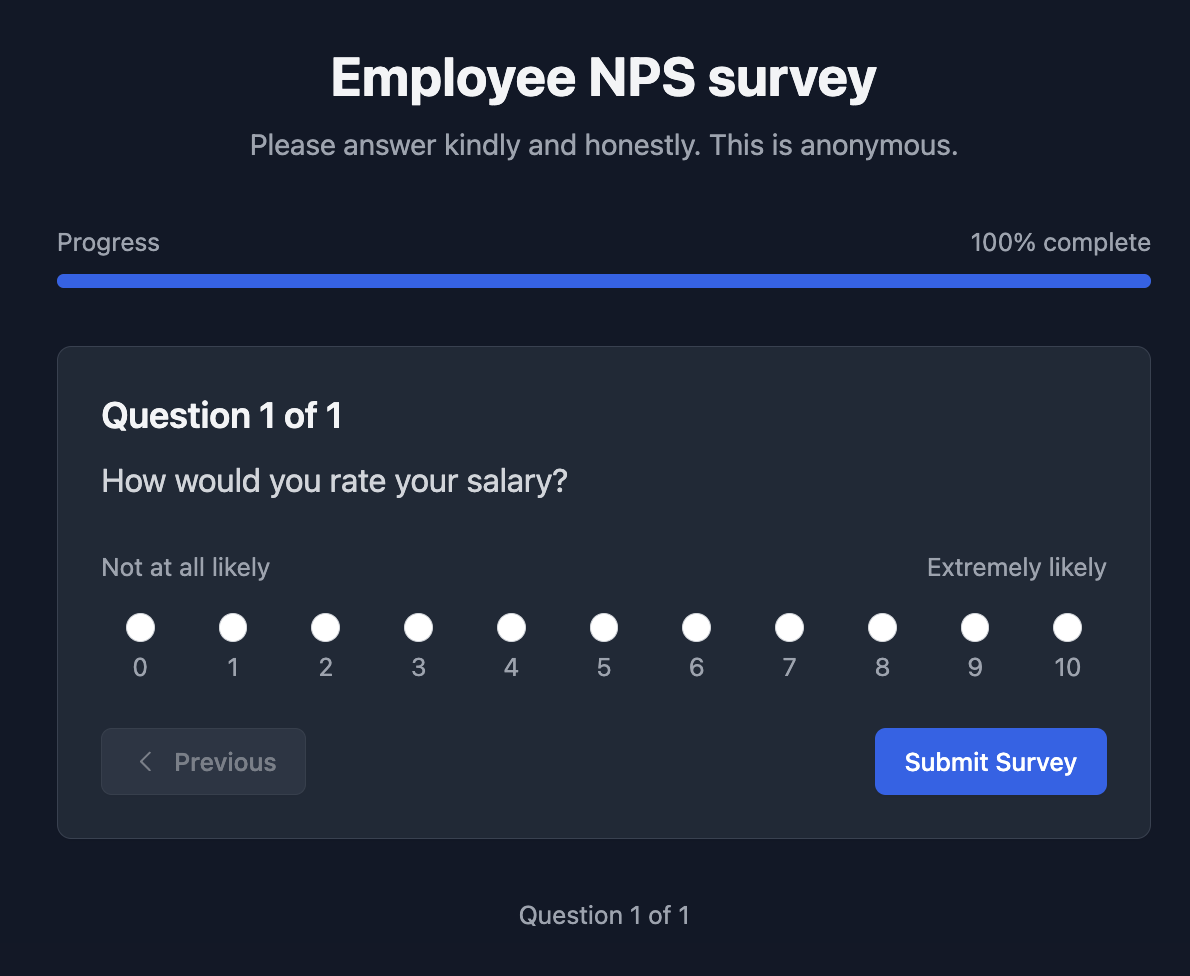Viewport: 1190px width, 976px height.
Task: Choose rating 6 for the question
Action: (696, 627)
